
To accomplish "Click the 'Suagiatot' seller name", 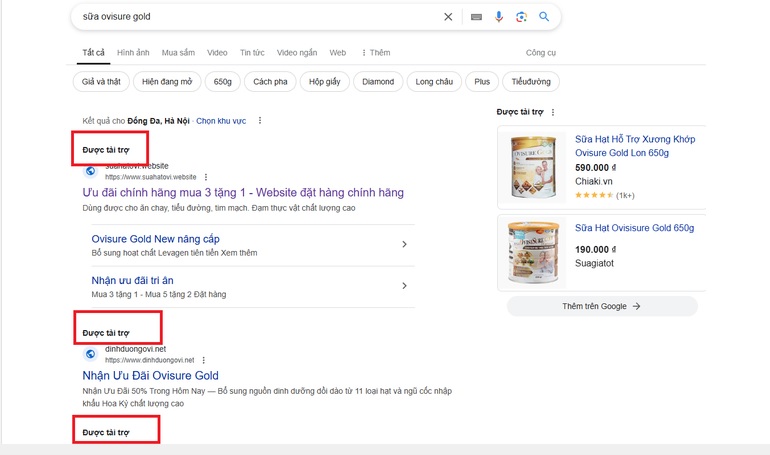I will point(594,263).
